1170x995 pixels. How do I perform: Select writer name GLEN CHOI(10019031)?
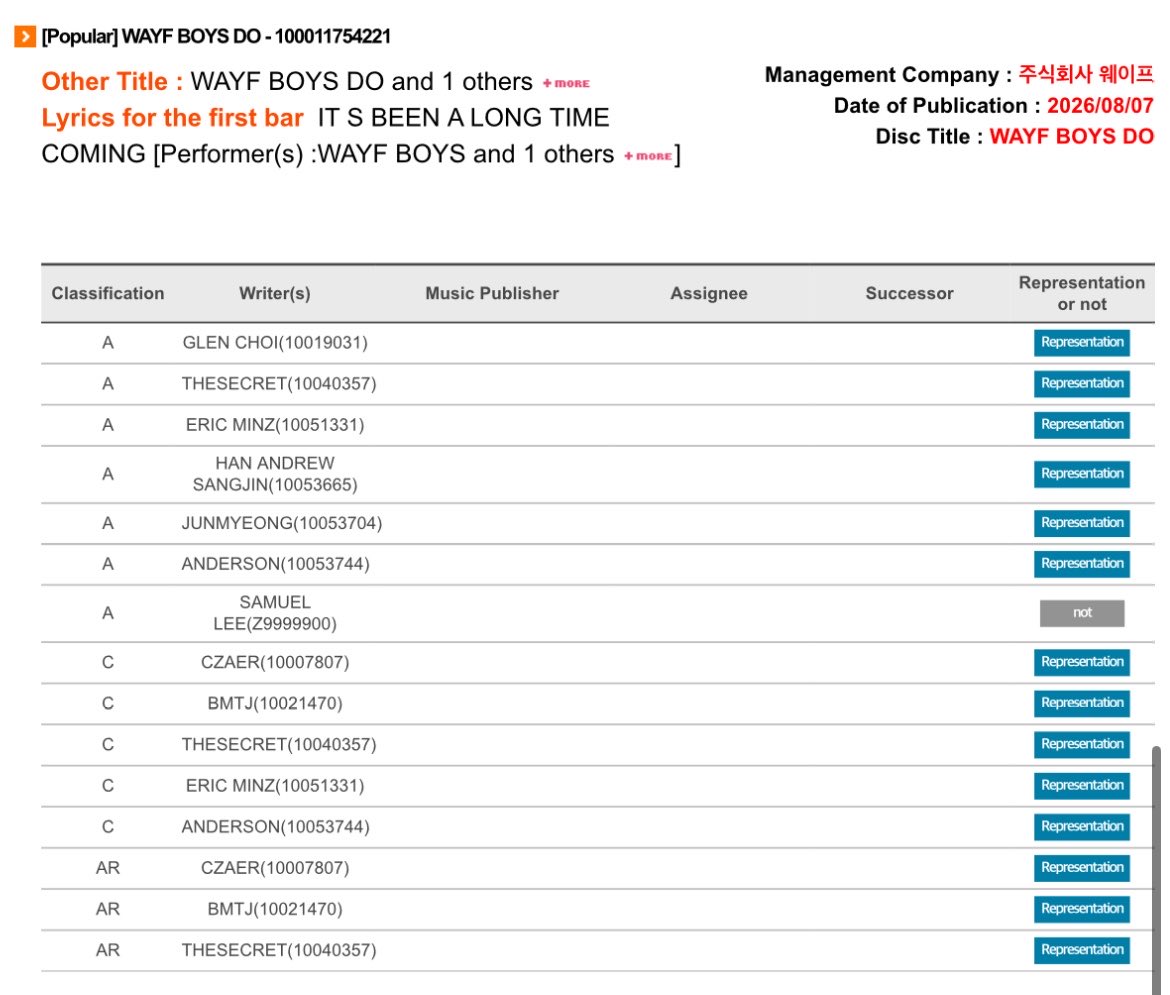click(275, 343)
